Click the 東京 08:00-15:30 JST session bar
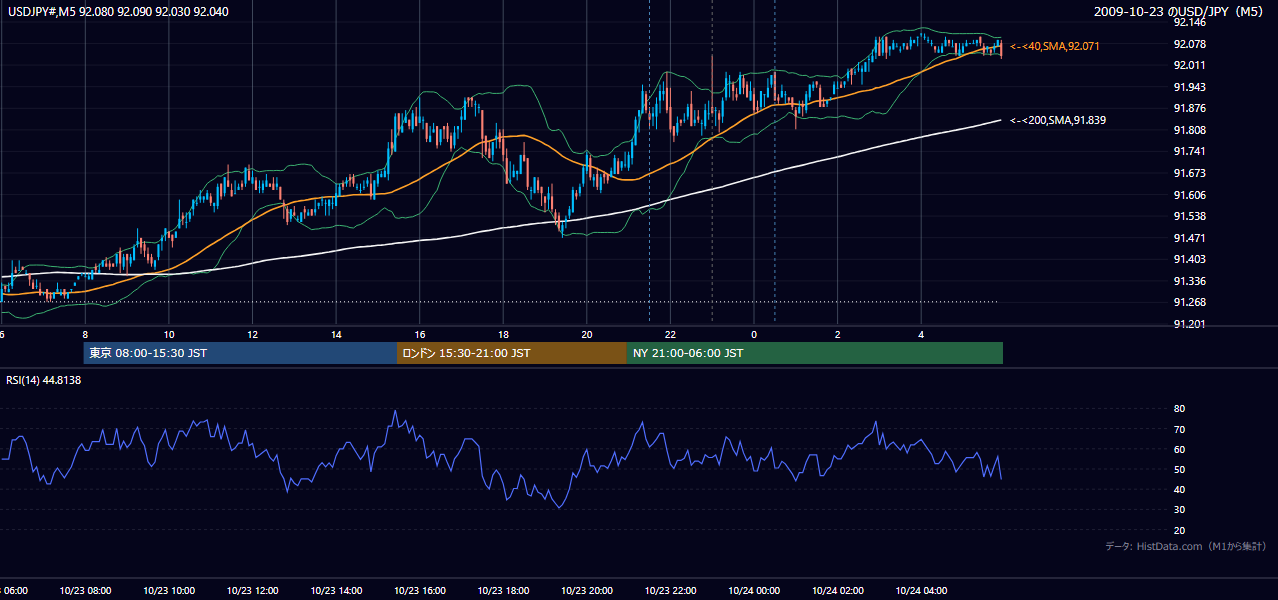 pos(241,353)
